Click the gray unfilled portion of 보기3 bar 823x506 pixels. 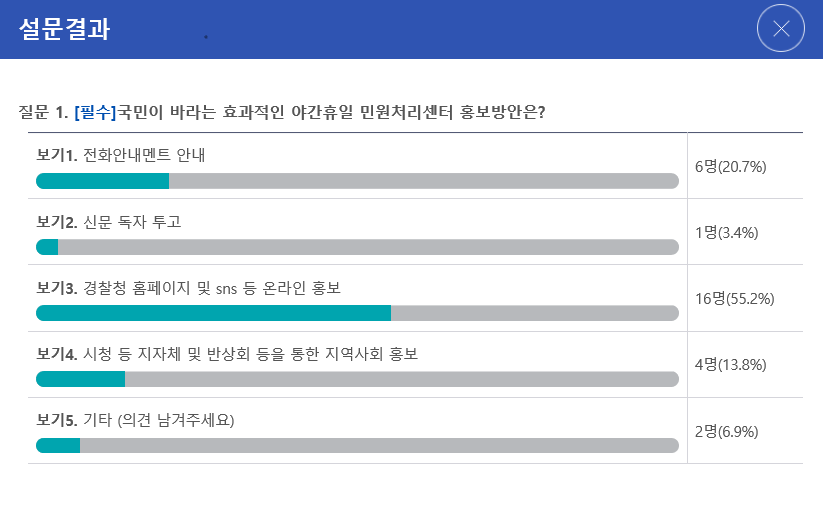pos(535,313)
